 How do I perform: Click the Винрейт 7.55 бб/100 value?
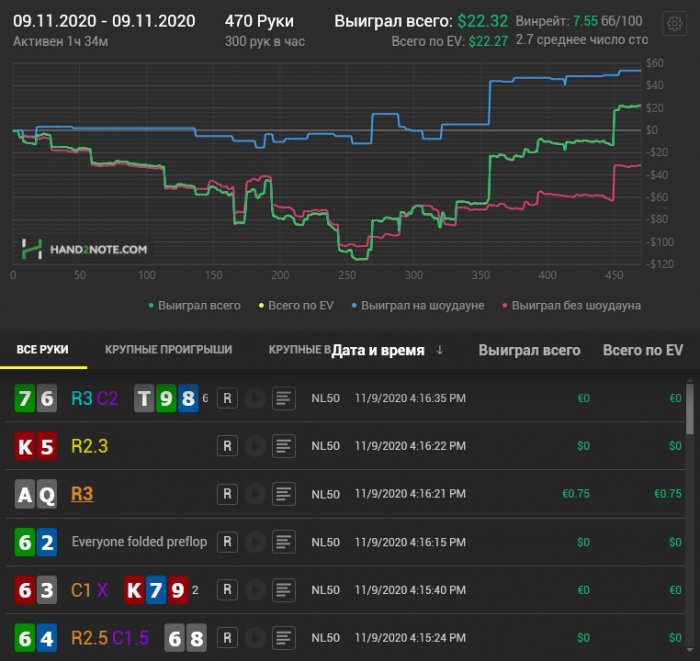(x=579, y=21)
